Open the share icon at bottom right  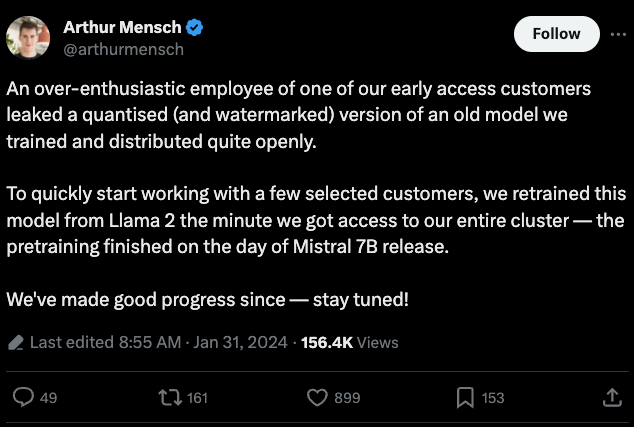(612, 398)
